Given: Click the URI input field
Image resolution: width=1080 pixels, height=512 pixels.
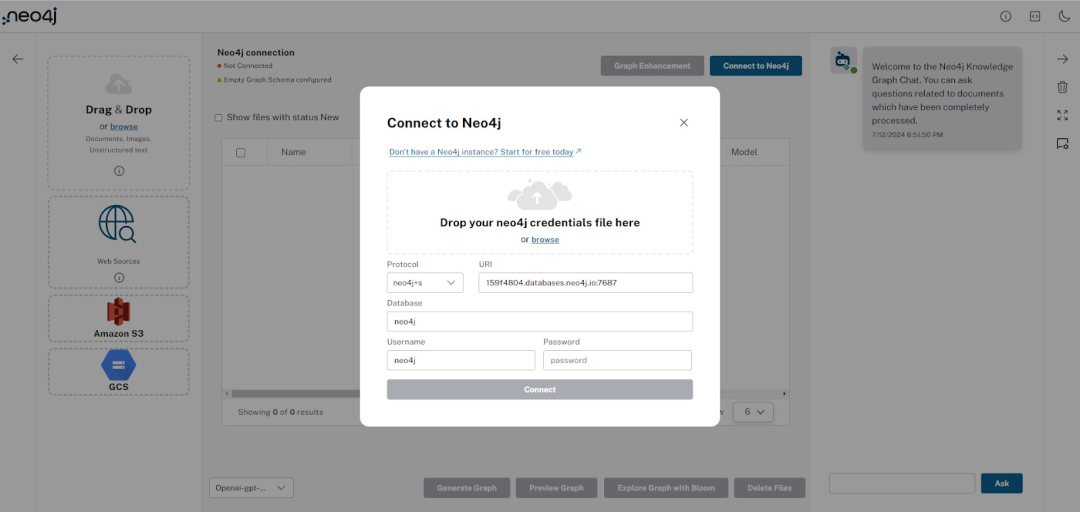Looking at the screenshot, I should coord(585,283).
